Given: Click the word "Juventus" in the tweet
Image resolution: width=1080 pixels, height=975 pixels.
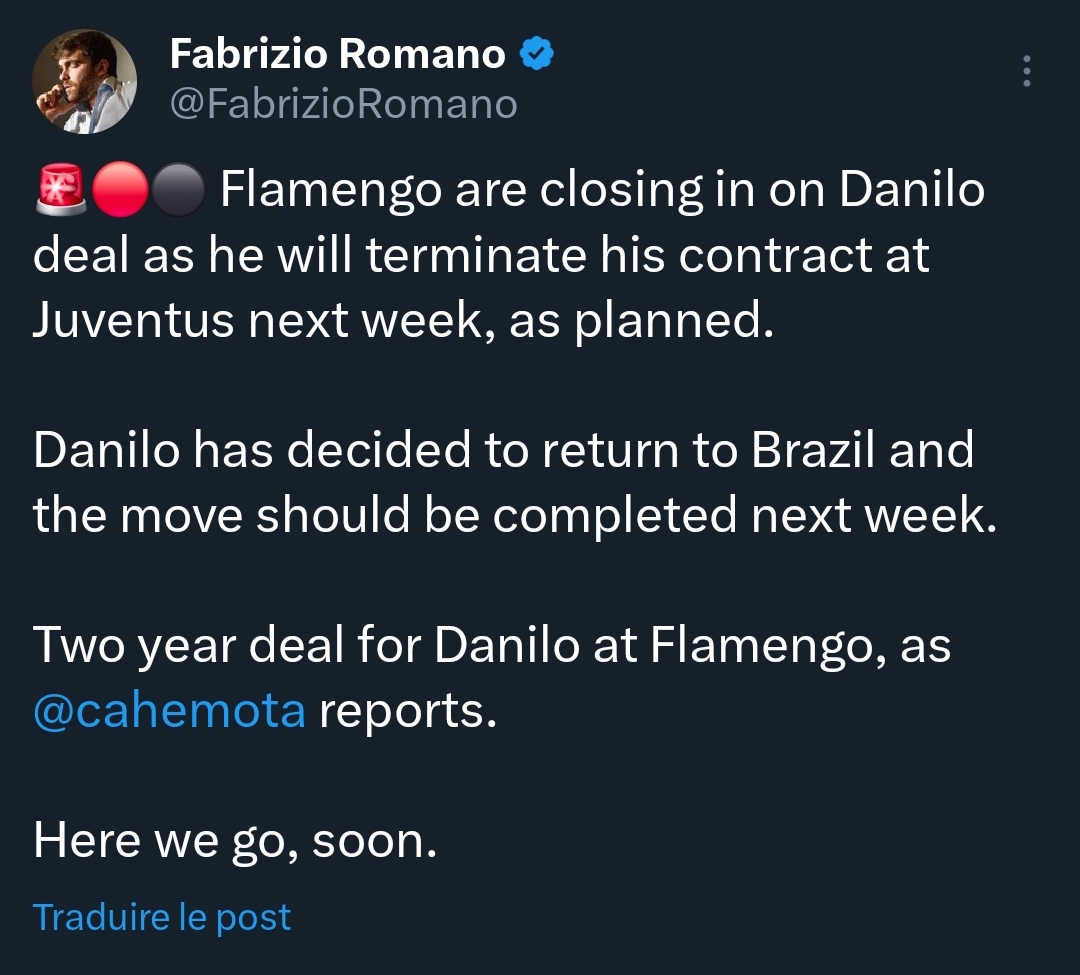Looking at the screenshot, I should [133, 321].
